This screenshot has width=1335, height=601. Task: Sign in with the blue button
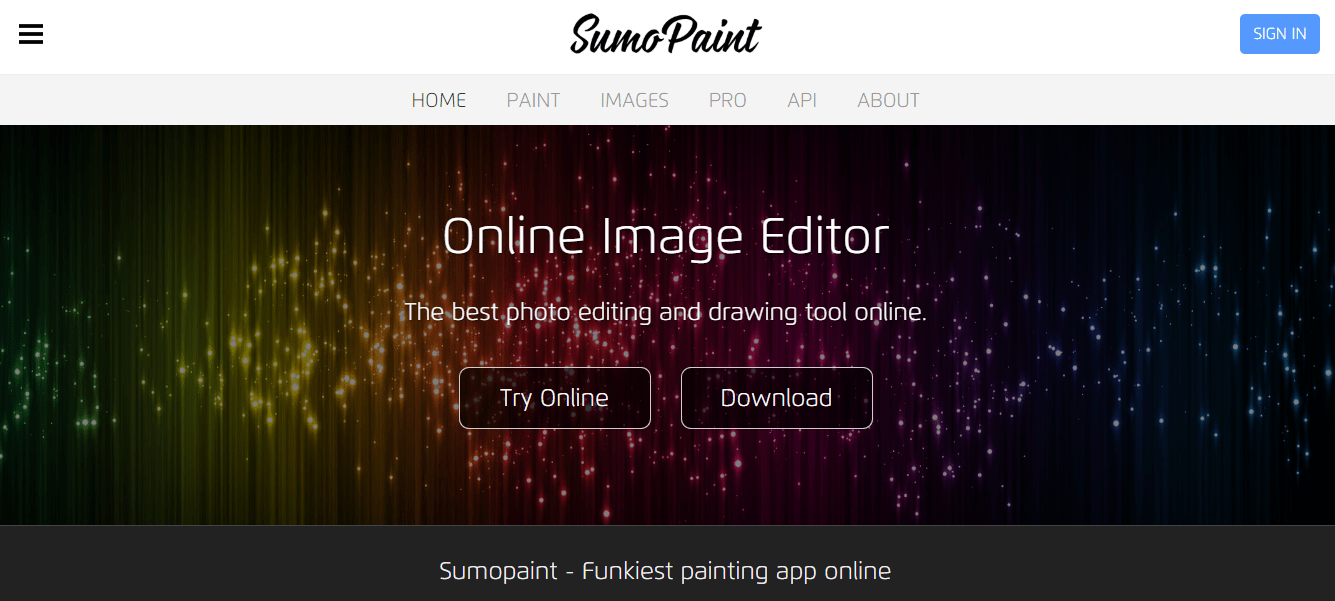(1279, 34)
